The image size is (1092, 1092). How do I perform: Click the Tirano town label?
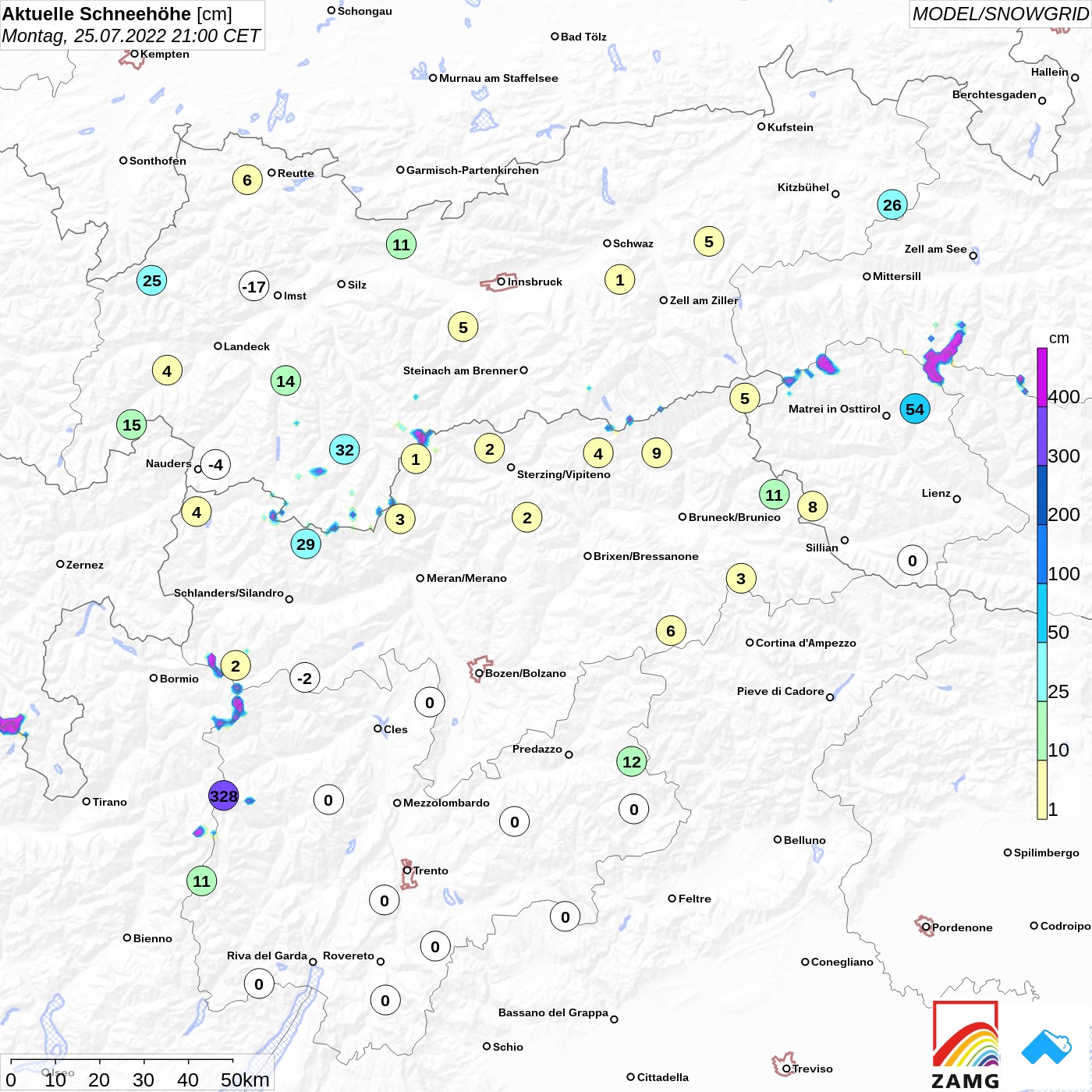(x=109, y=802)
